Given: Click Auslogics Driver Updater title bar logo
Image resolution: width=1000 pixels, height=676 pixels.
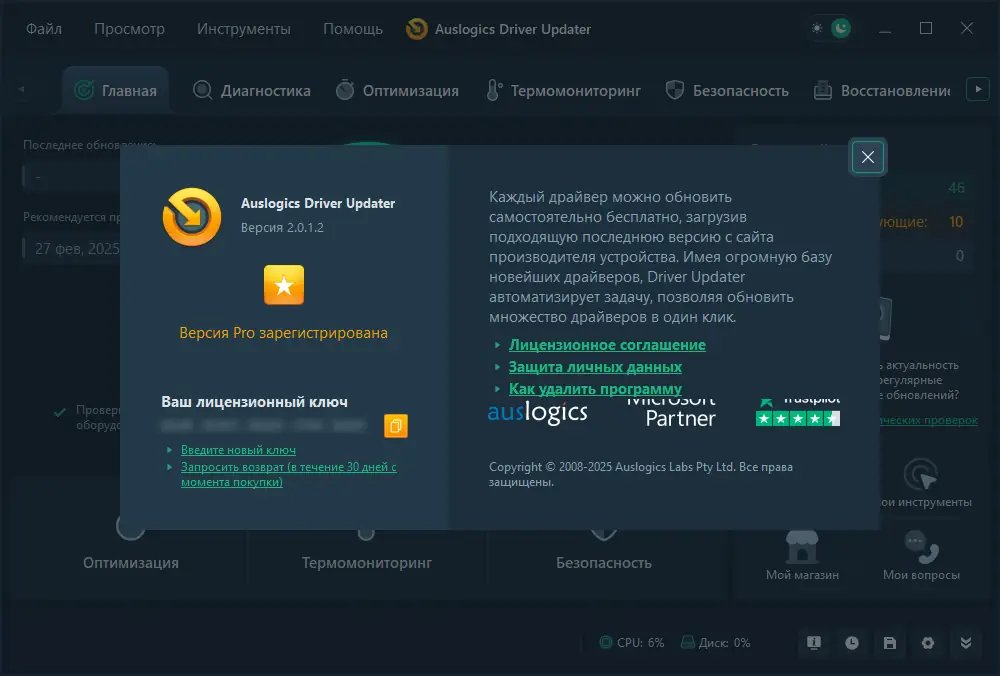Looking at the screenshot, I should (x=417, y=29).
